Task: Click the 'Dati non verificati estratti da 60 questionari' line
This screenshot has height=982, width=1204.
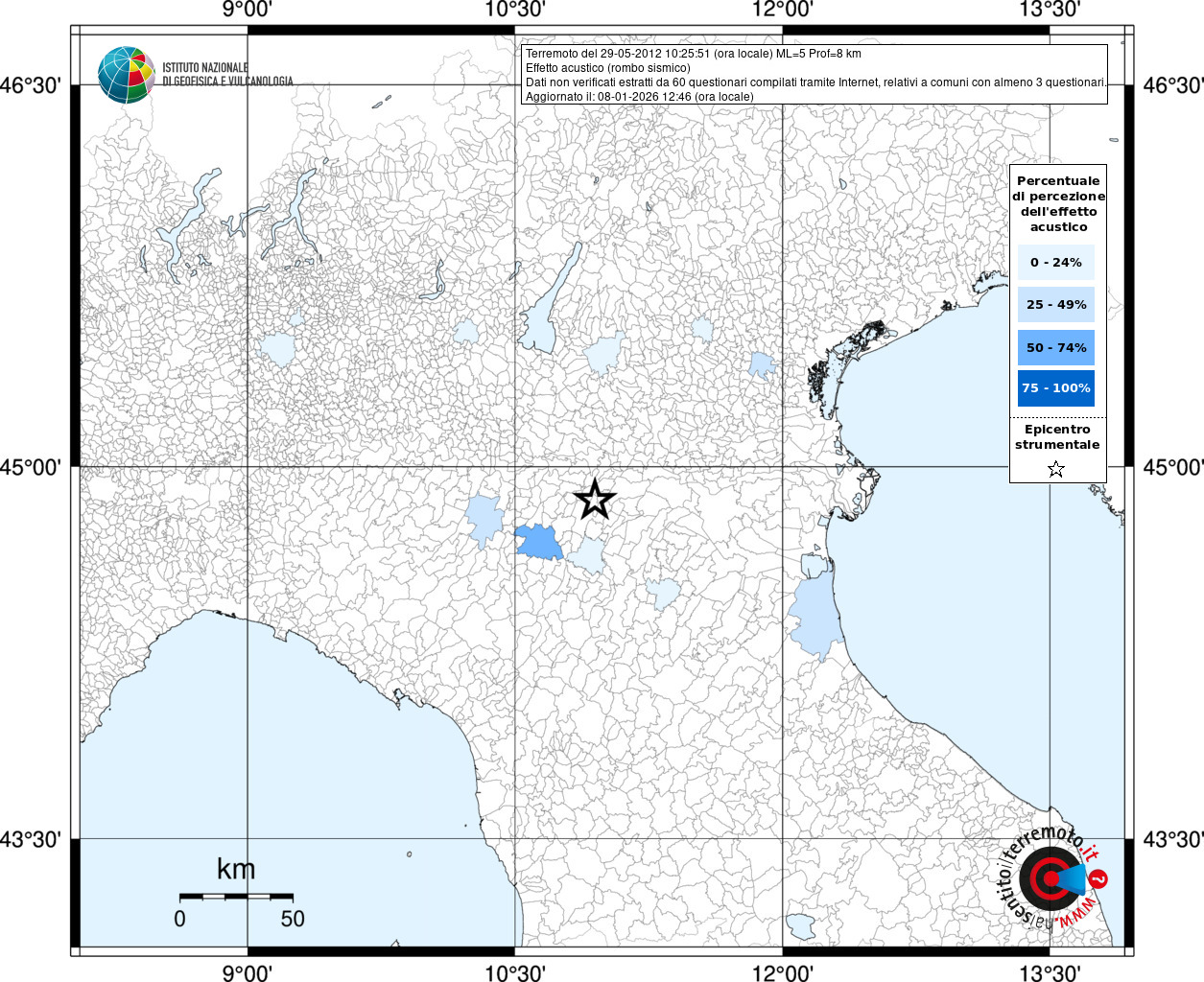Action: [x=815, y=82]
